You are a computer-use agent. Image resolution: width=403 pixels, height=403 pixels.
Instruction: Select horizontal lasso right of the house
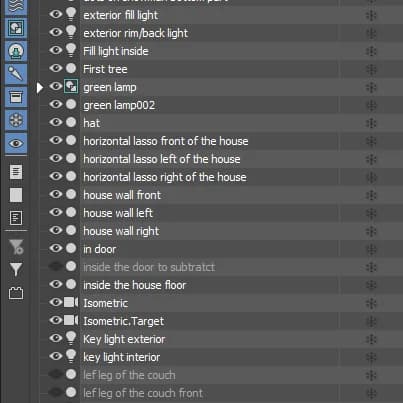(x=165, y=177)
